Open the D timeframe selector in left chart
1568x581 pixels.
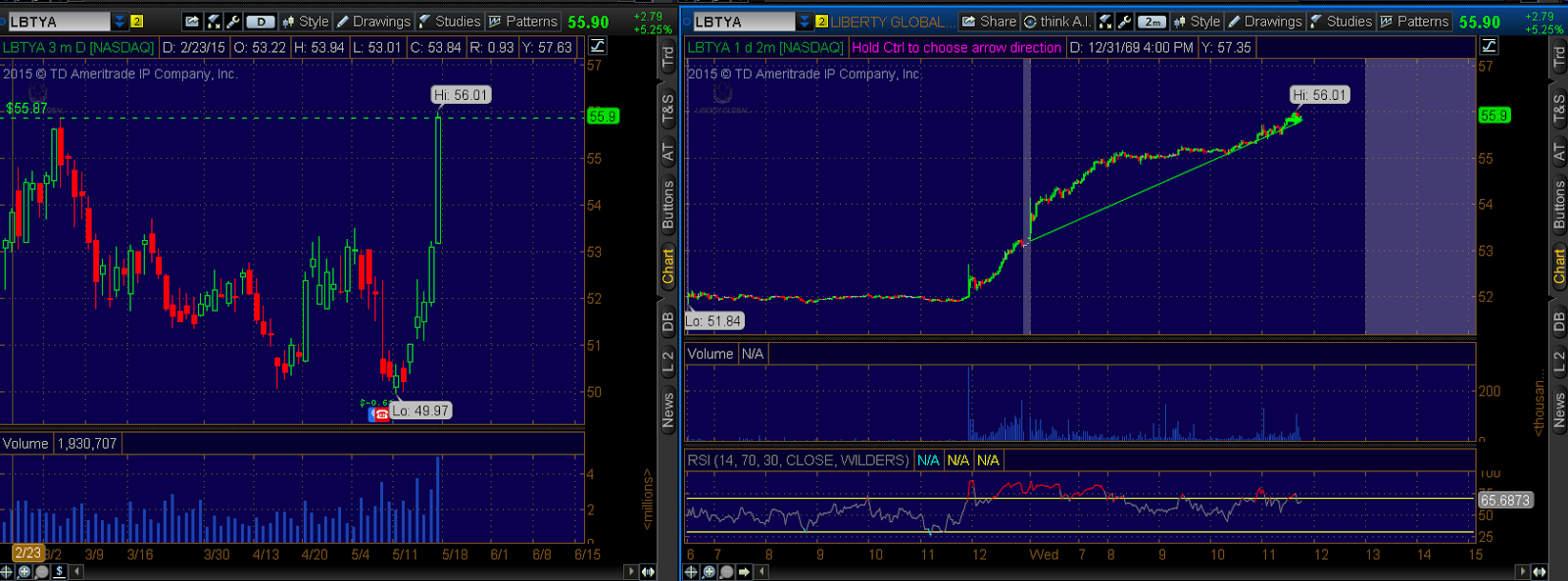tap(261, 22)
